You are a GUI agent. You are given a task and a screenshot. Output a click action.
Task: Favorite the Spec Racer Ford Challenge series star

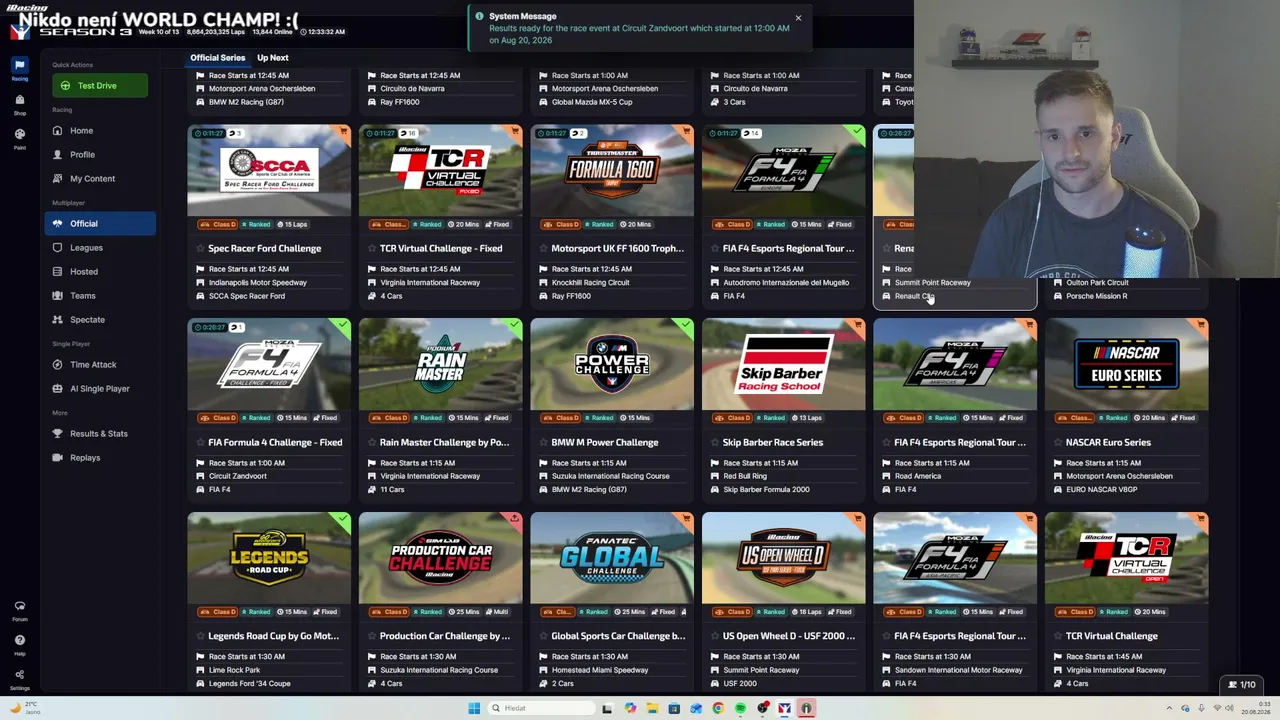click(200, 248)
